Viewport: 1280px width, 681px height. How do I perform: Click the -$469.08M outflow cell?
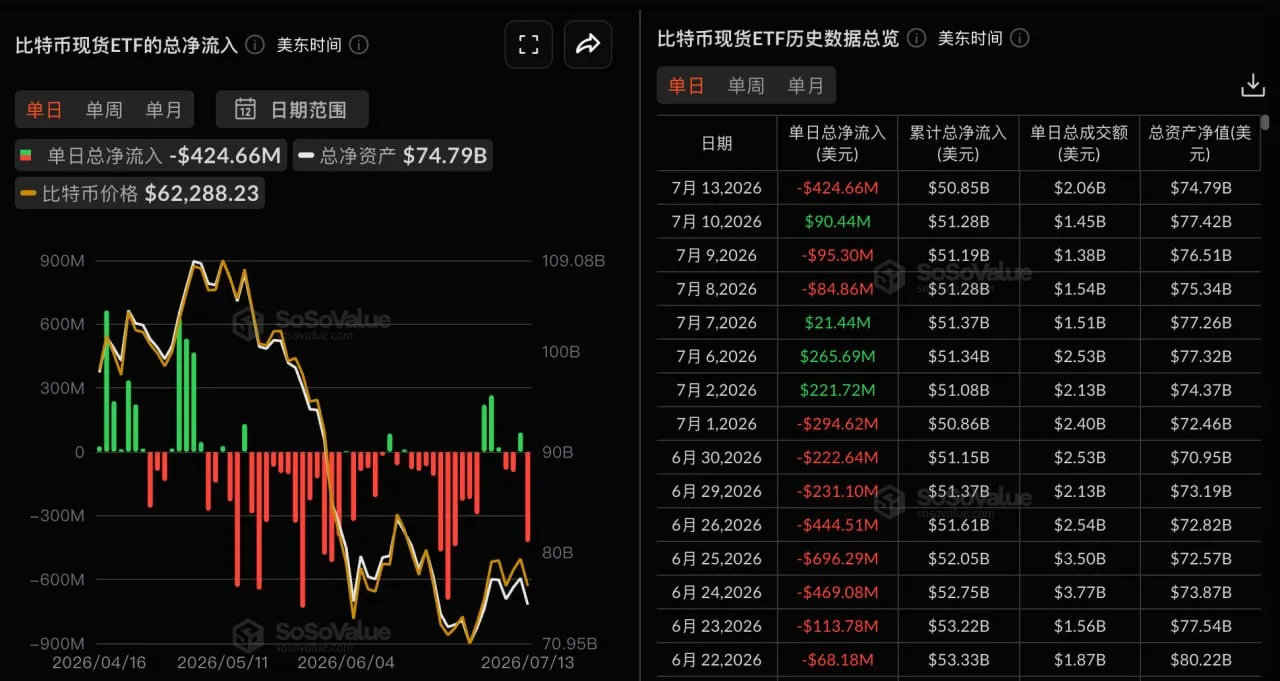click(837, 593)
